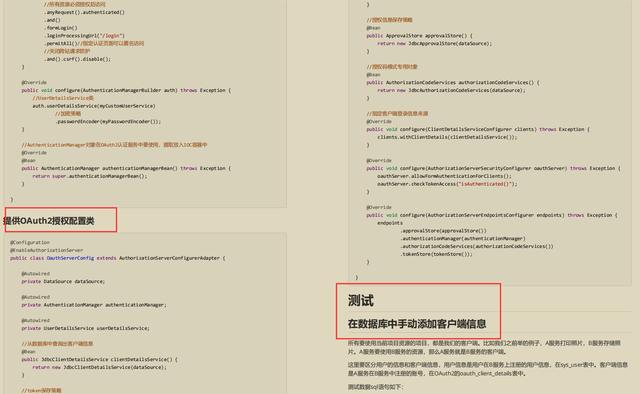Select 'public AuthorizationCodeServices authorizationCodeServices() {' line
Viewport: 640px width, 394px height.
[x=453, y=82]
